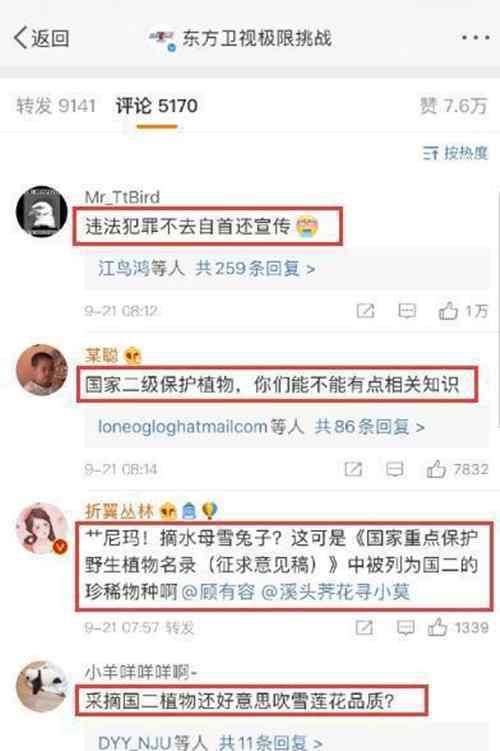This screenshot has height=751, width=500.
Task: View Mr_TtBird's eagle profile avatar
Action: click(x=42, y=211)
